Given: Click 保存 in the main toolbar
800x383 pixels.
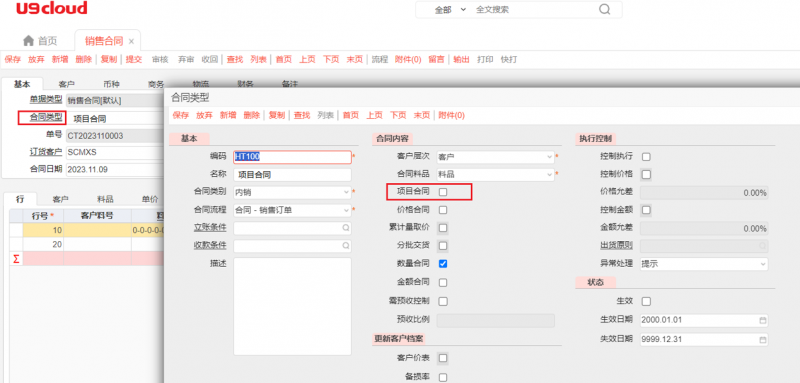Looking at the screenshot, I should point(13,60).
